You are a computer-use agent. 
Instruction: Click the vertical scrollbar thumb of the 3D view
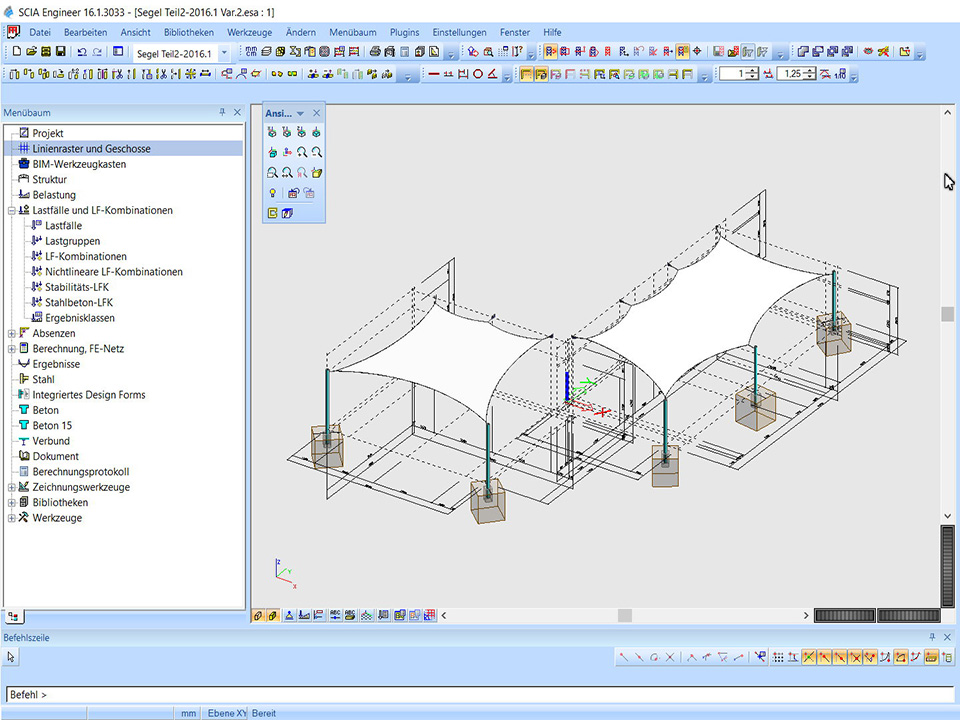coord(947,314)
